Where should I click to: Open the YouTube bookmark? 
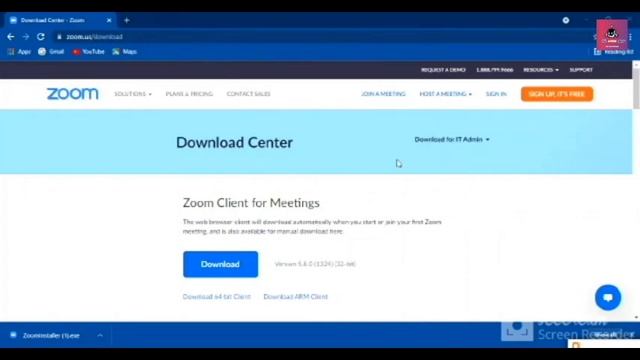tap(89, 52)
